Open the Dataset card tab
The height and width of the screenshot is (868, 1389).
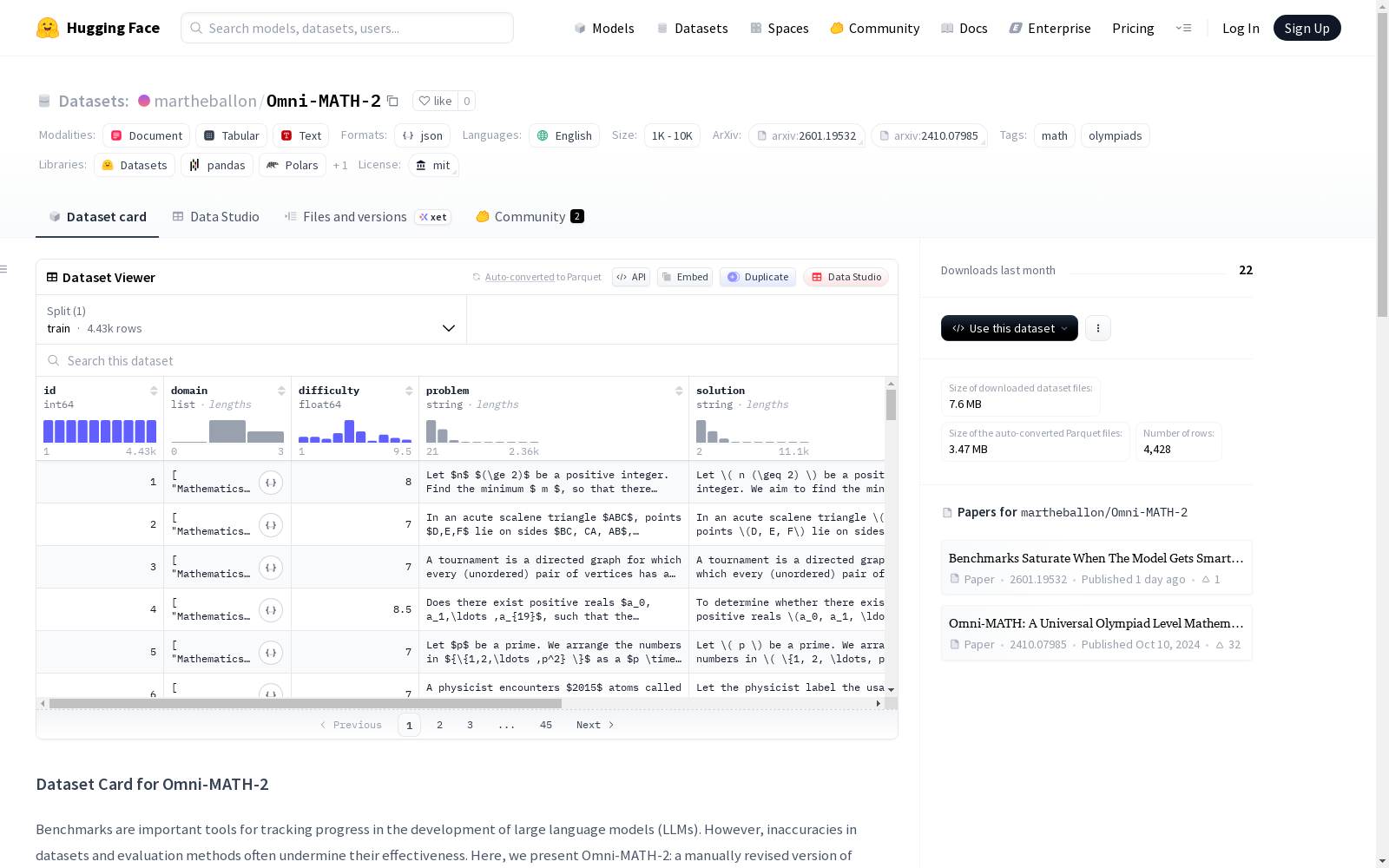(97, 217)
